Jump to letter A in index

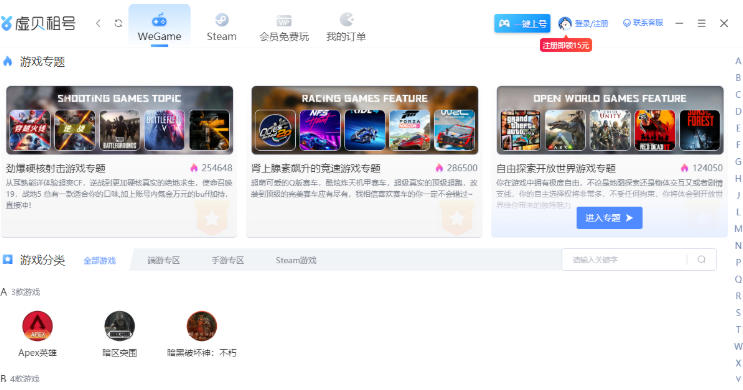tap(738, 61)
